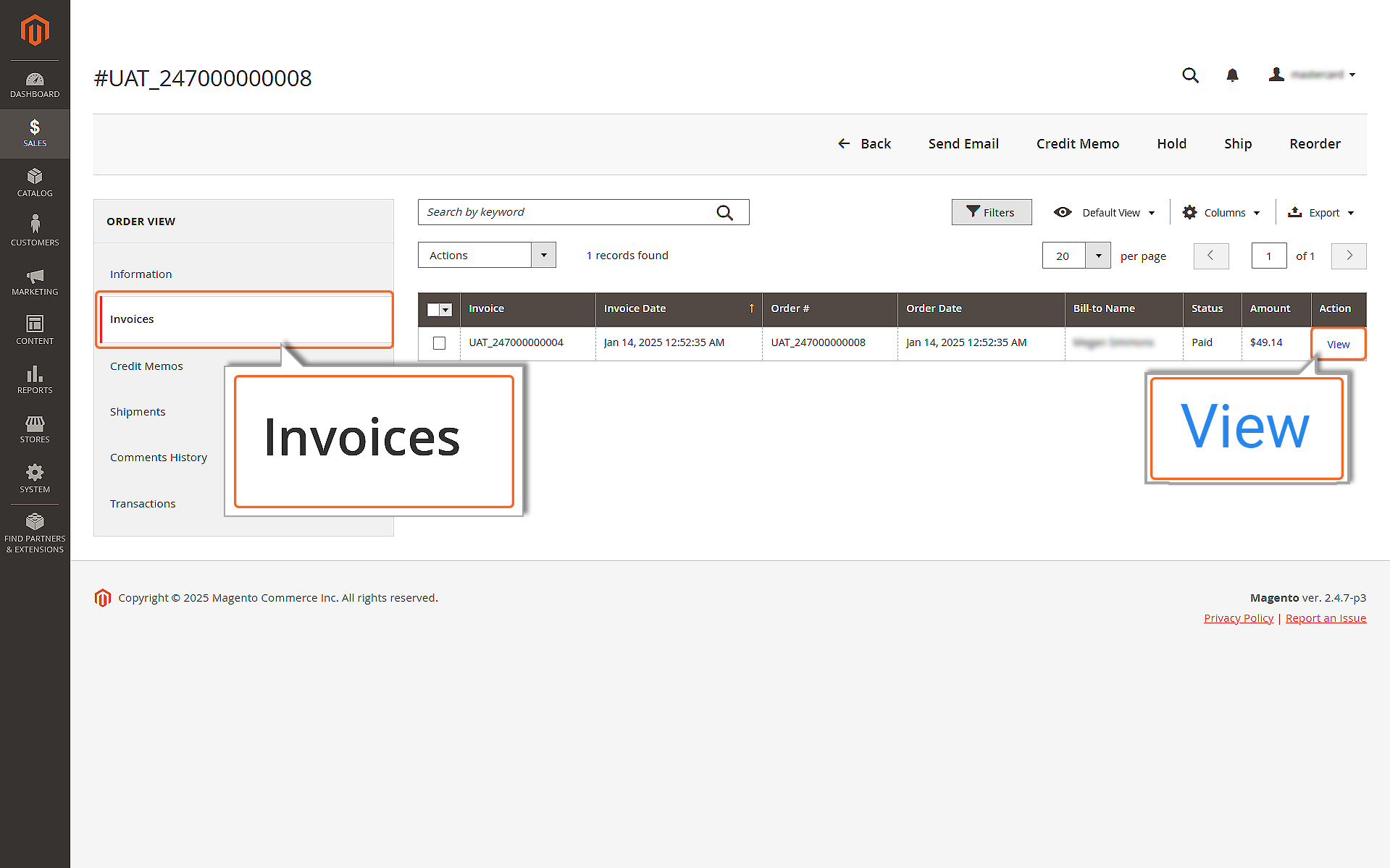
Task: Click the global search magnifier icon
Action: (x=1190, y=75)
